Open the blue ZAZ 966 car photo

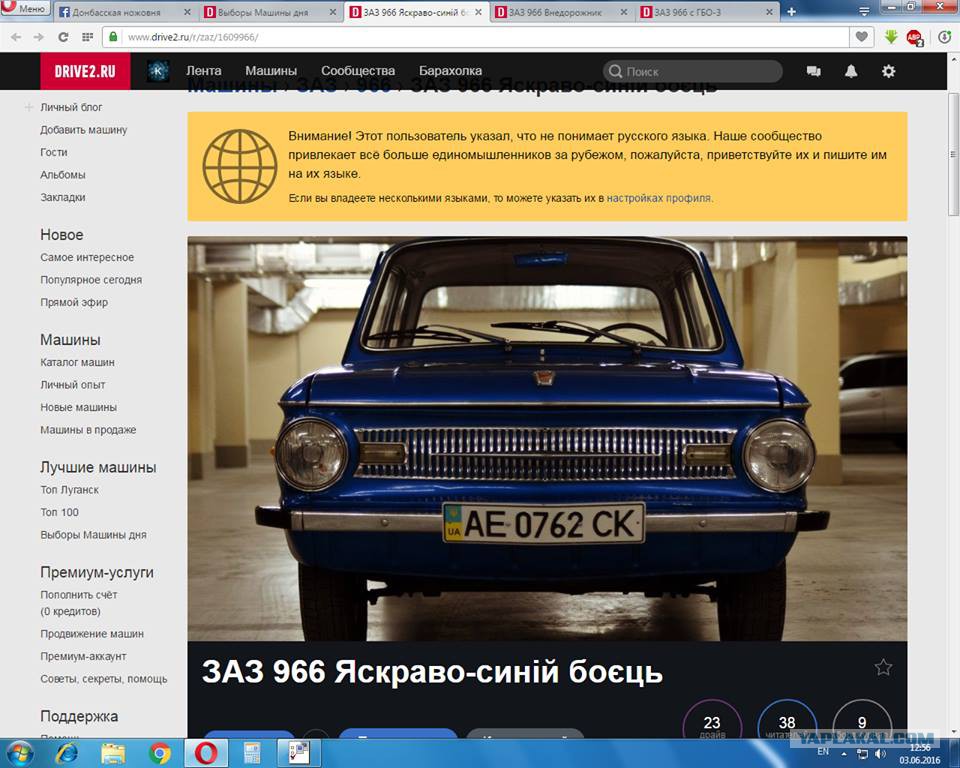pos(547,439)
